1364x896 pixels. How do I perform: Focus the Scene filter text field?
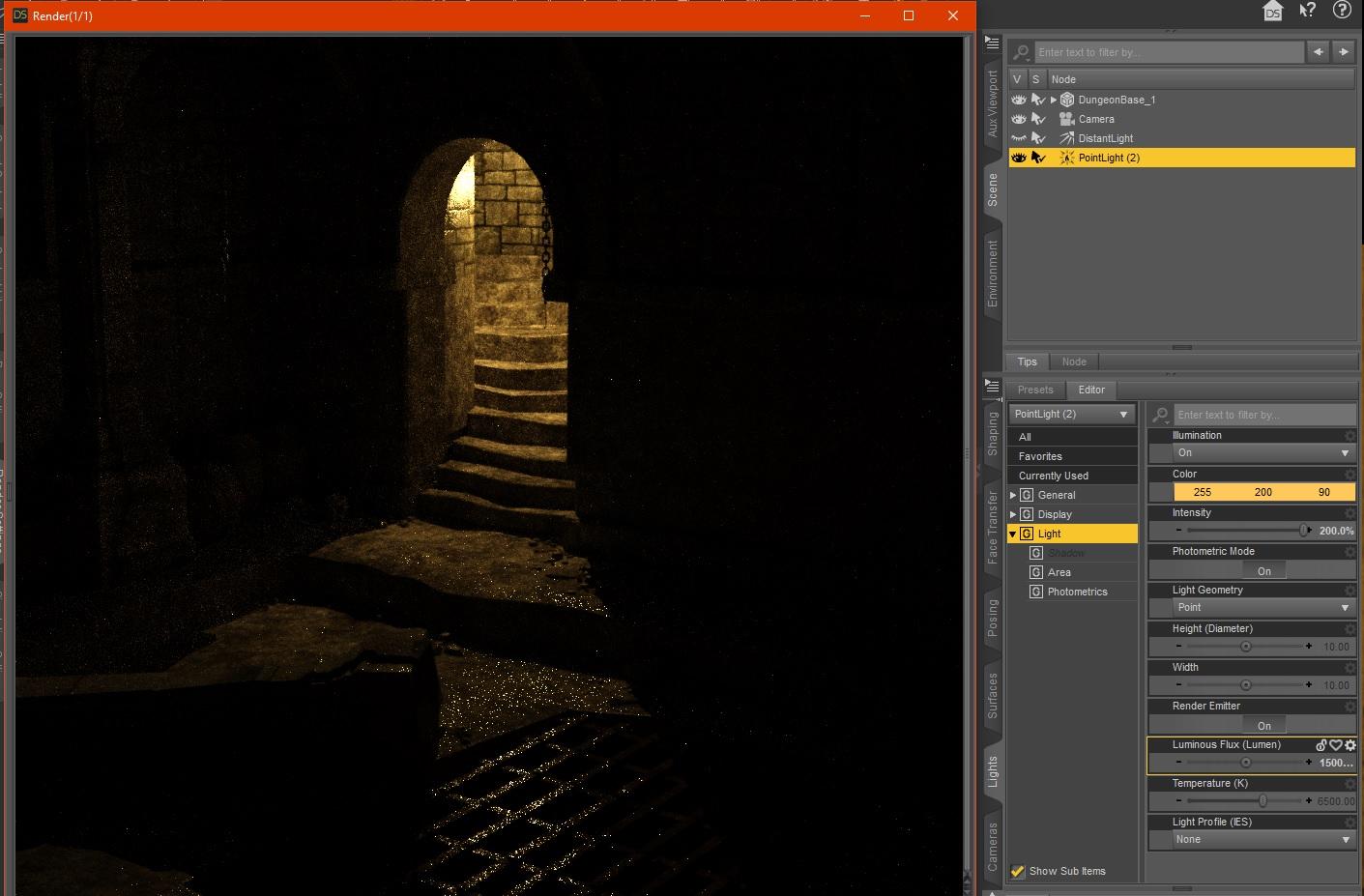coord(1169,52)
